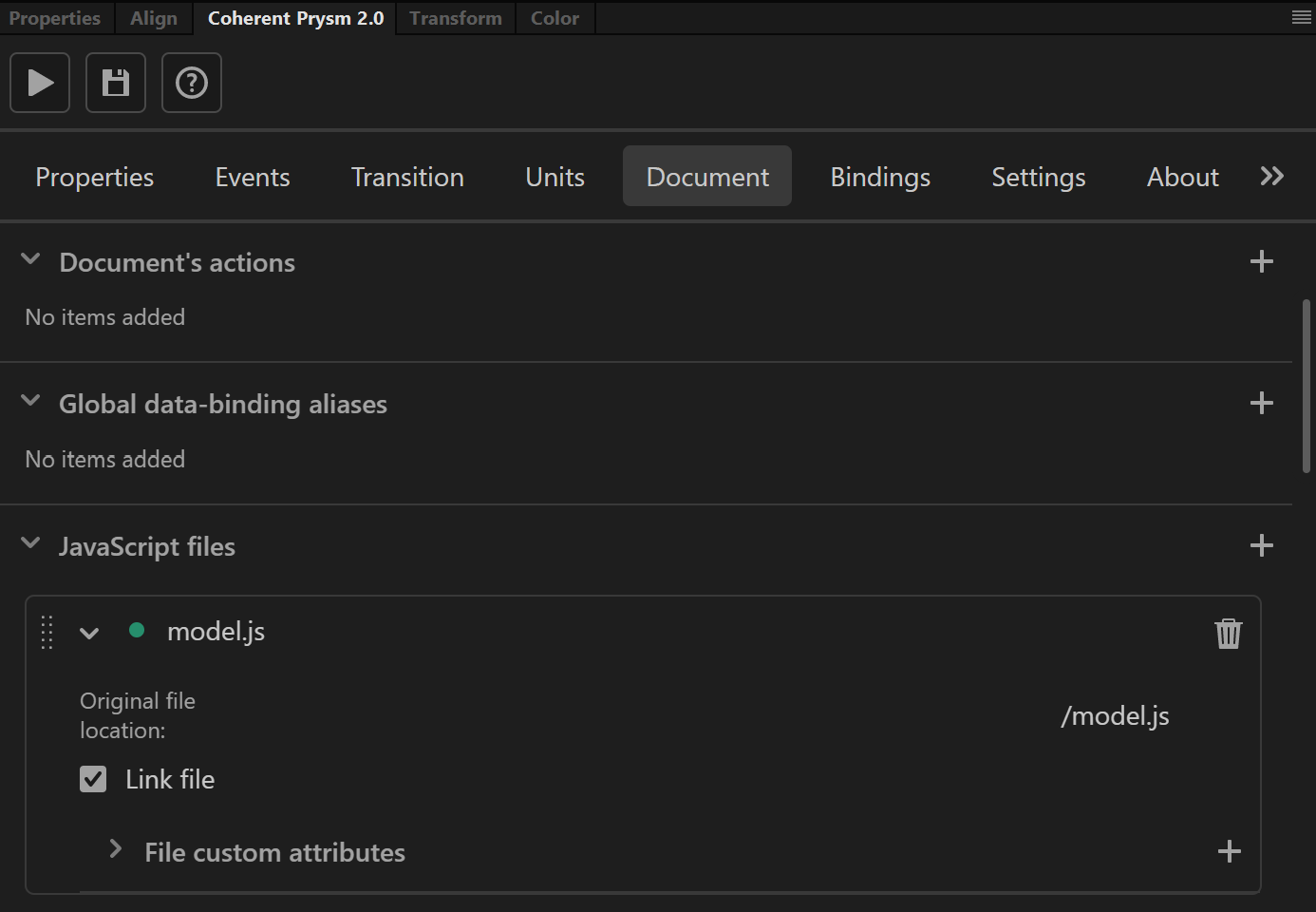Grab the model.js drag handle
Image resolution: width=1316 pixels, height=912 pixels.
pyautogui.click(x=47, y=633)
